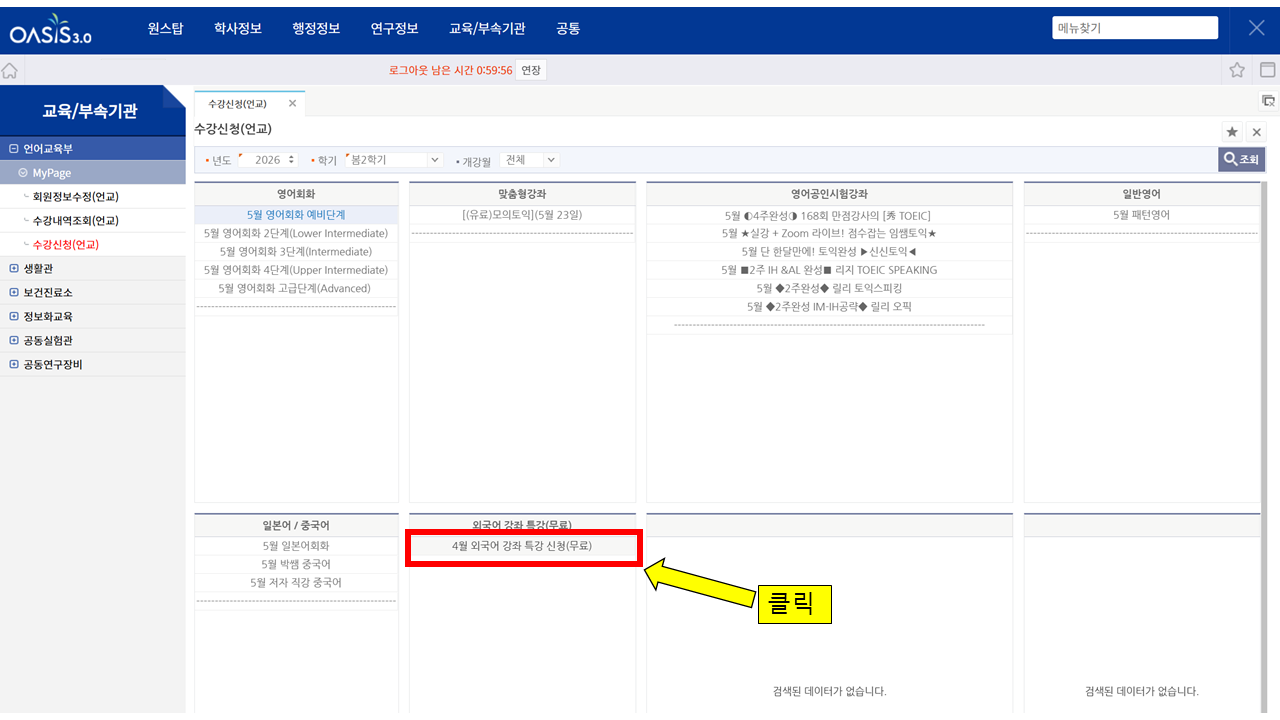Open the 교육/부속기관 top menu
Viewport: 1280px width, 720px height.
coord(487,29)
